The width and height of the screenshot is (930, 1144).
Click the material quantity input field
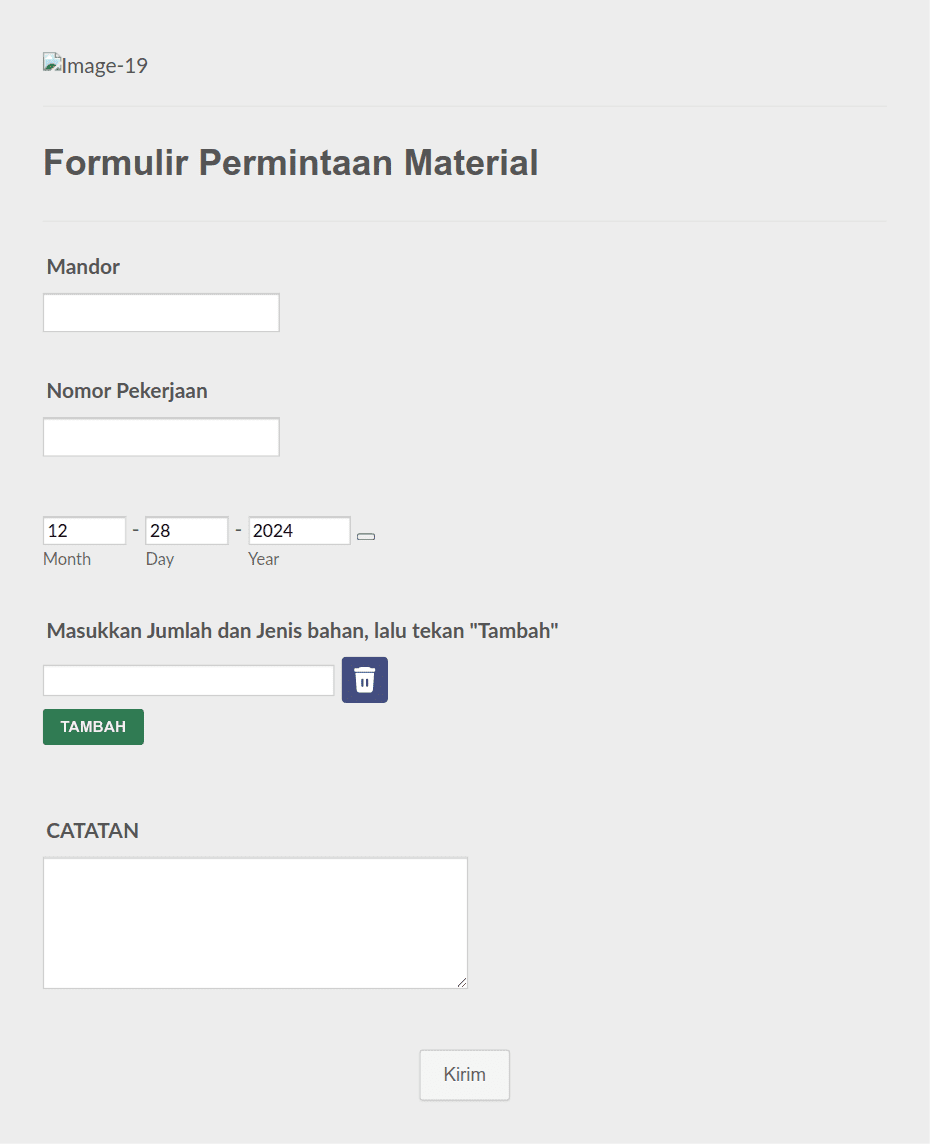pyautogui.click(x=188, y=679)
